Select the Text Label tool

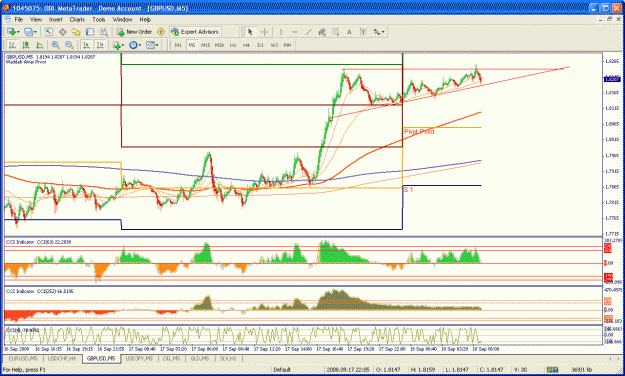(363, 32)
